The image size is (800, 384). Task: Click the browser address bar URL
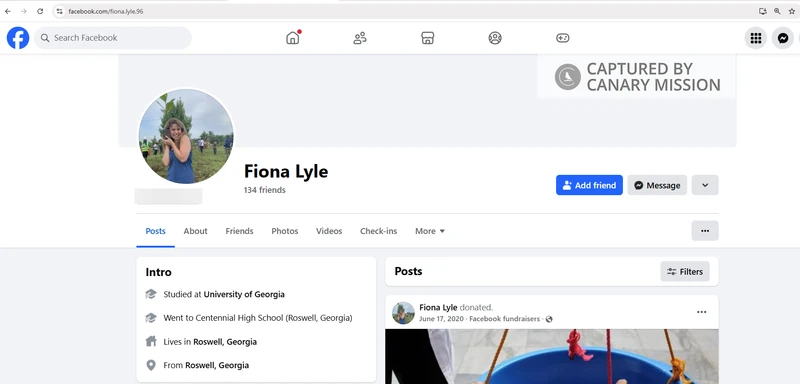point(106,11)
